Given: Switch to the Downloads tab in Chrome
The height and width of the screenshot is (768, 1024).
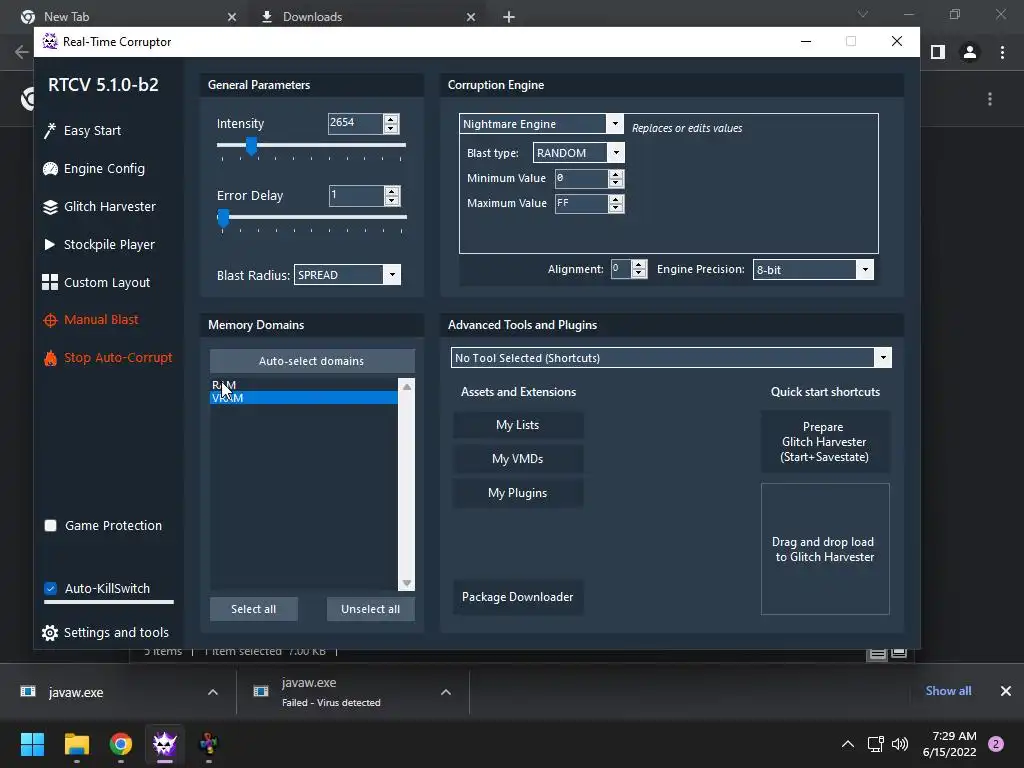Looking at the screenshot, I should pyautogui.click(x=368, y=17).
